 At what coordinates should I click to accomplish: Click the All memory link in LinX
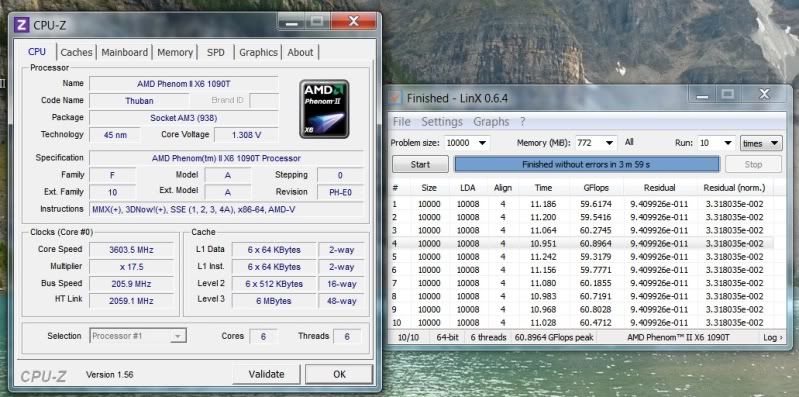coord(629,142)
